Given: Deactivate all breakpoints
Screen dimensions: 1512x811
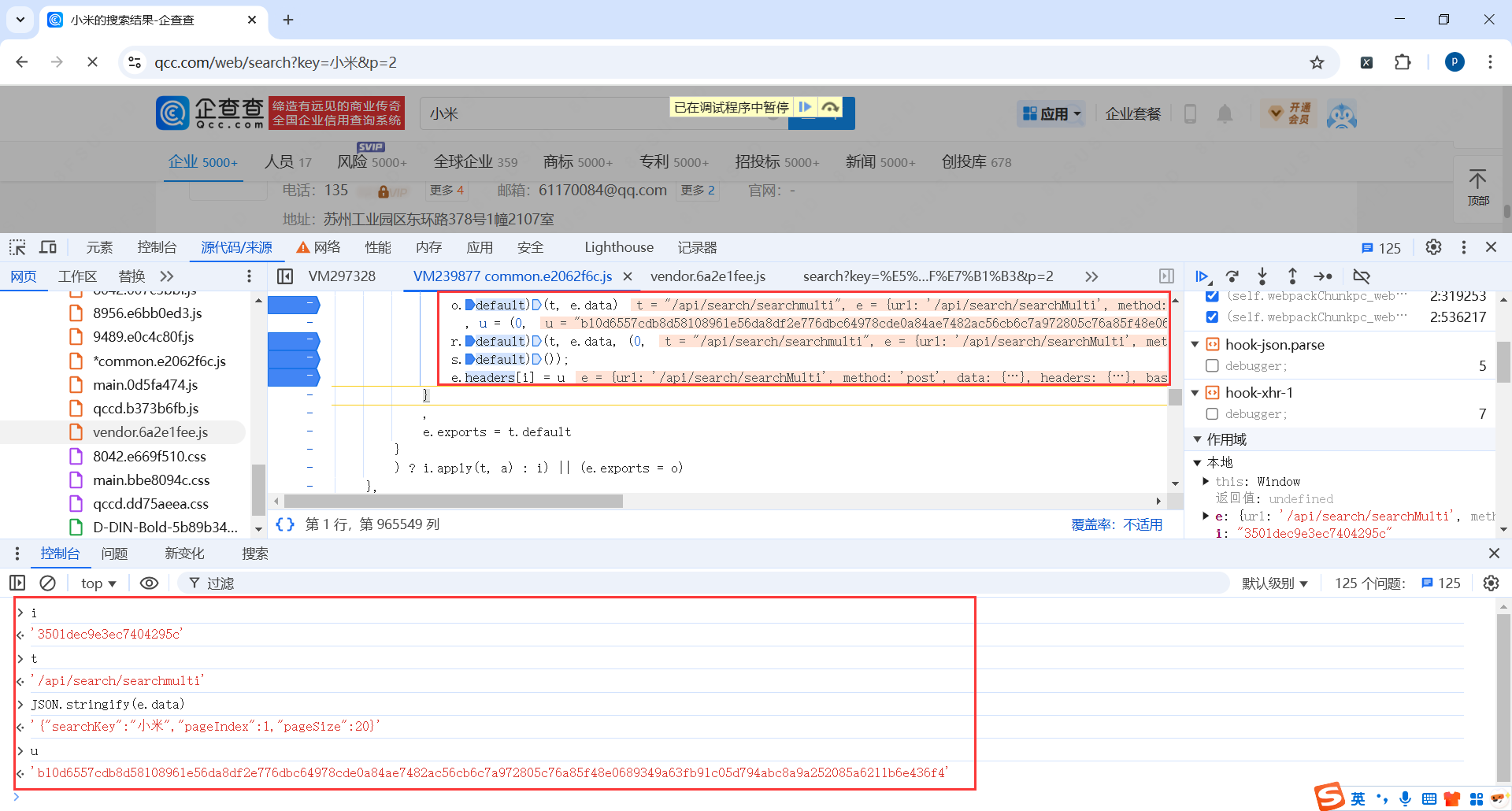Looking at the screenshot, I should 1362,276.
